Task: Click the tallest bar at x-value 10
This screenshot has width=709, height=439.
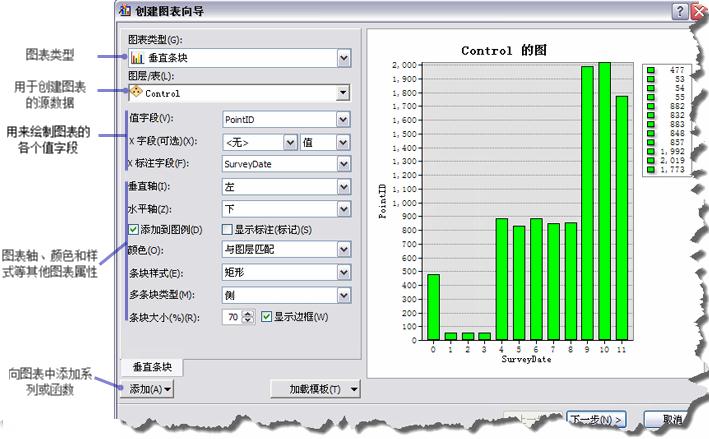Action: pos(605,201)
